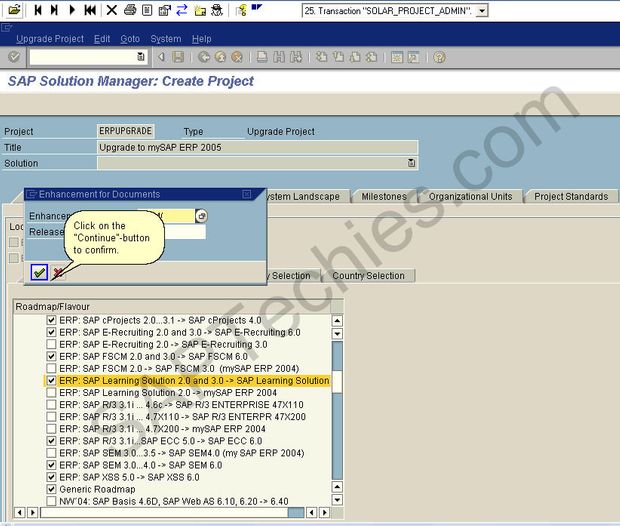Click the printer icon in the top toolbar
This screenshot has height=526, width=620.
[x=130, y=9]
